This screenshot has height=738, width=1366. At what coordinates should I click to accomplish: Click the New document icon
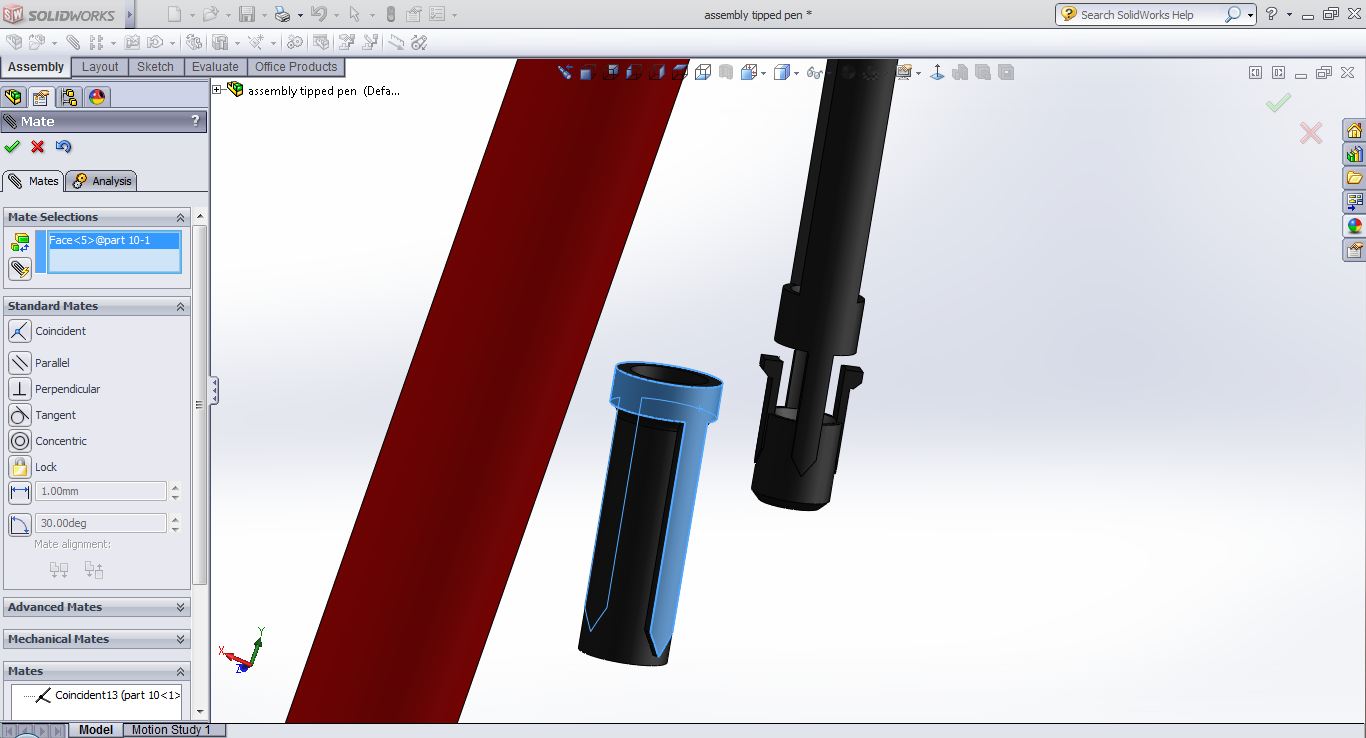174,14
